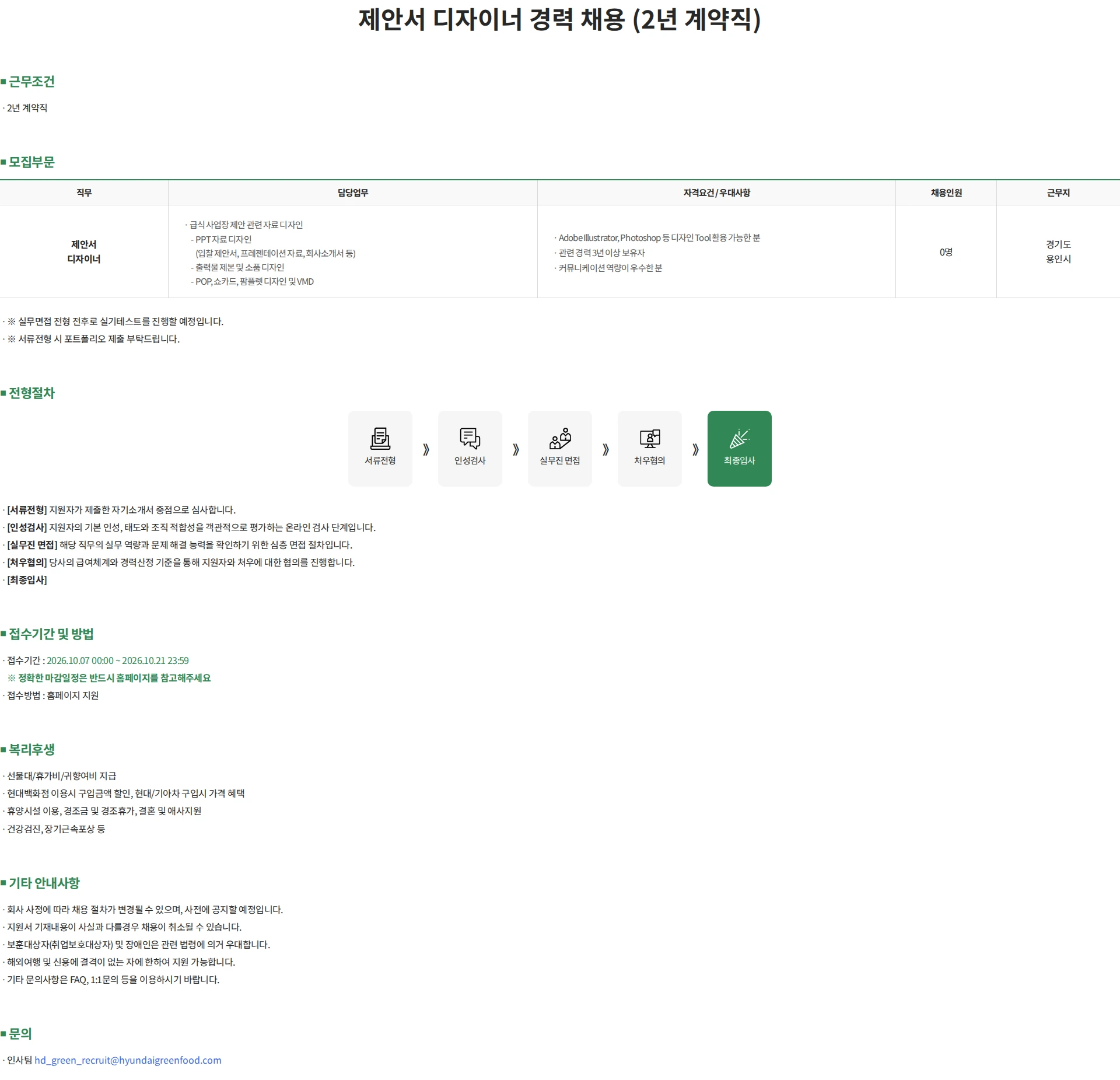Viewport: 1120px width, 1080px height.
Task: Click the 담당업무 column header
Action: click(x=353, y=193)
